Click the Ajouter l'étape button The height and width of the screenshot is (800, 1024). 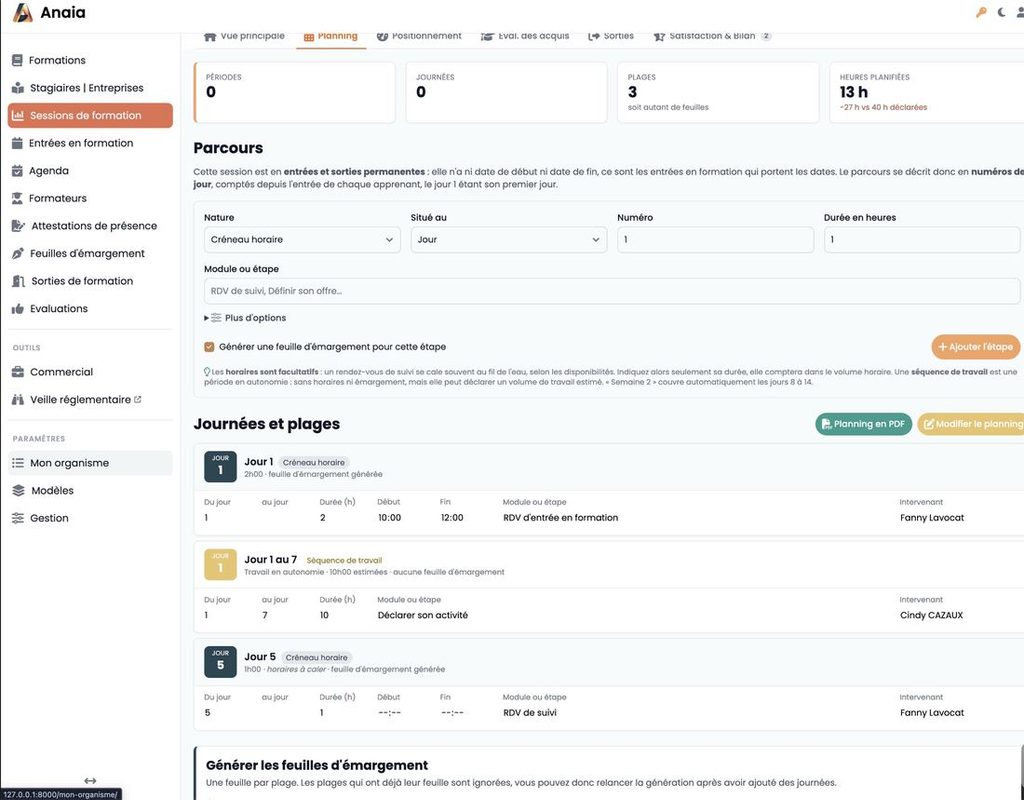point(975,347)
